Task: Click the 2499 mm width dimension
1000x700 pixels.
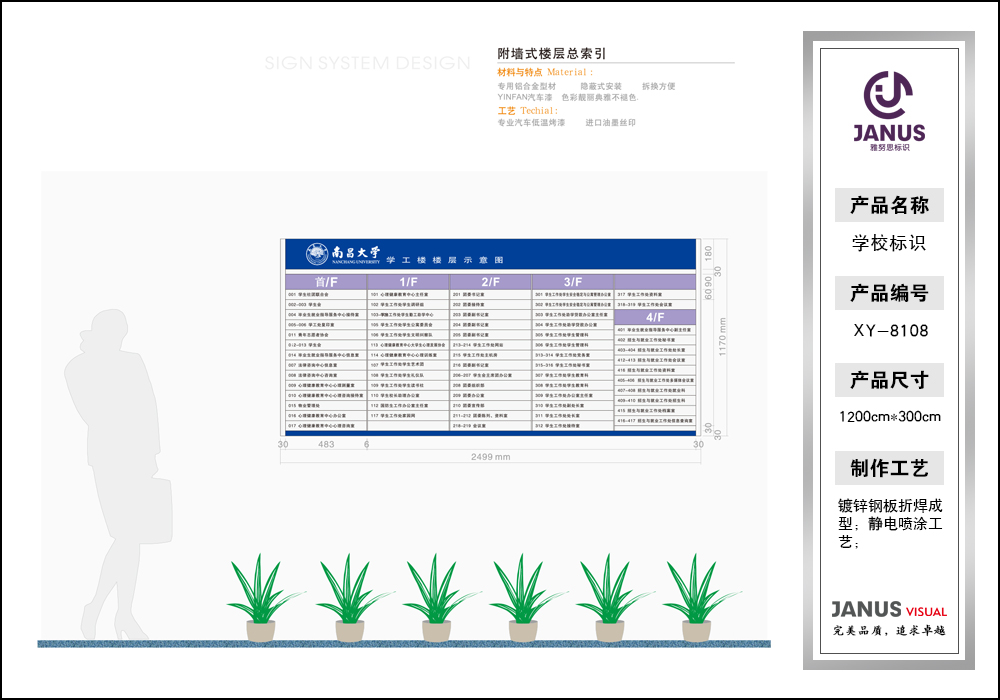Action: [x=489, y=457]
